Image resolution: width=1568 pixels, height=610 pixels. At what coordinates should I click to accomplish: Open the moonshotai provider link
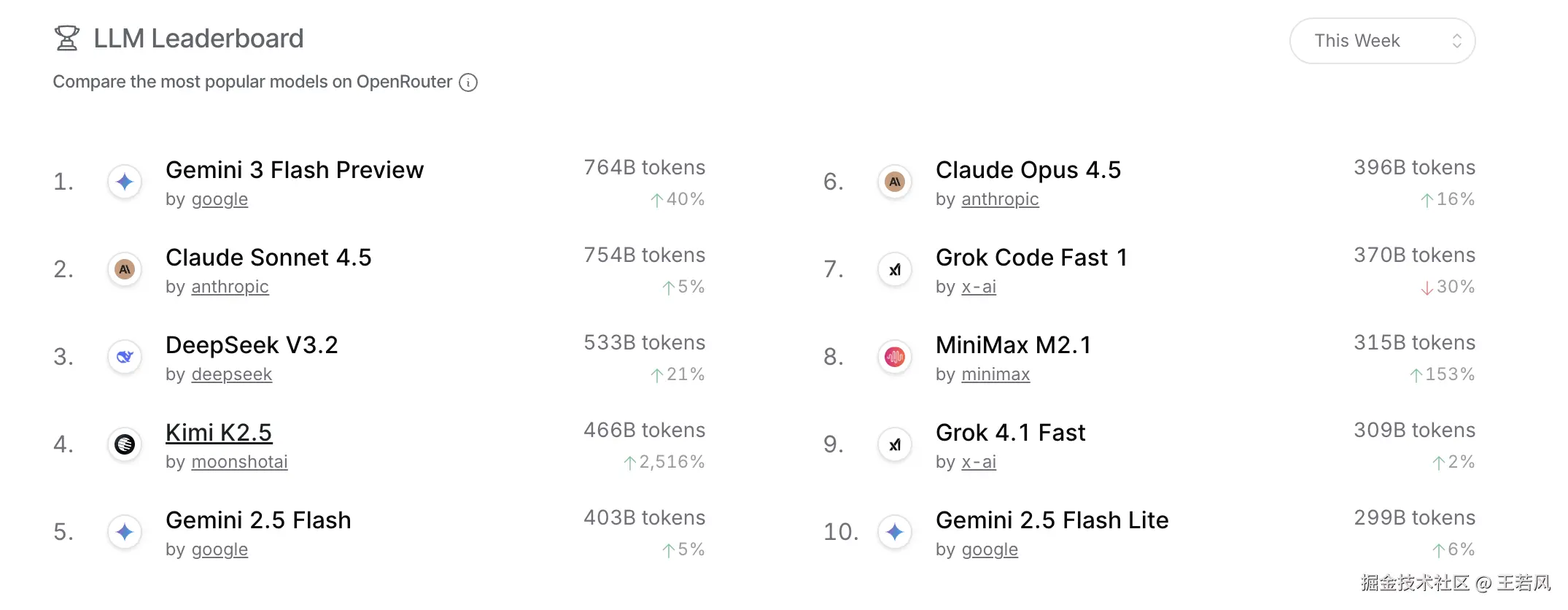pos(239,462)
